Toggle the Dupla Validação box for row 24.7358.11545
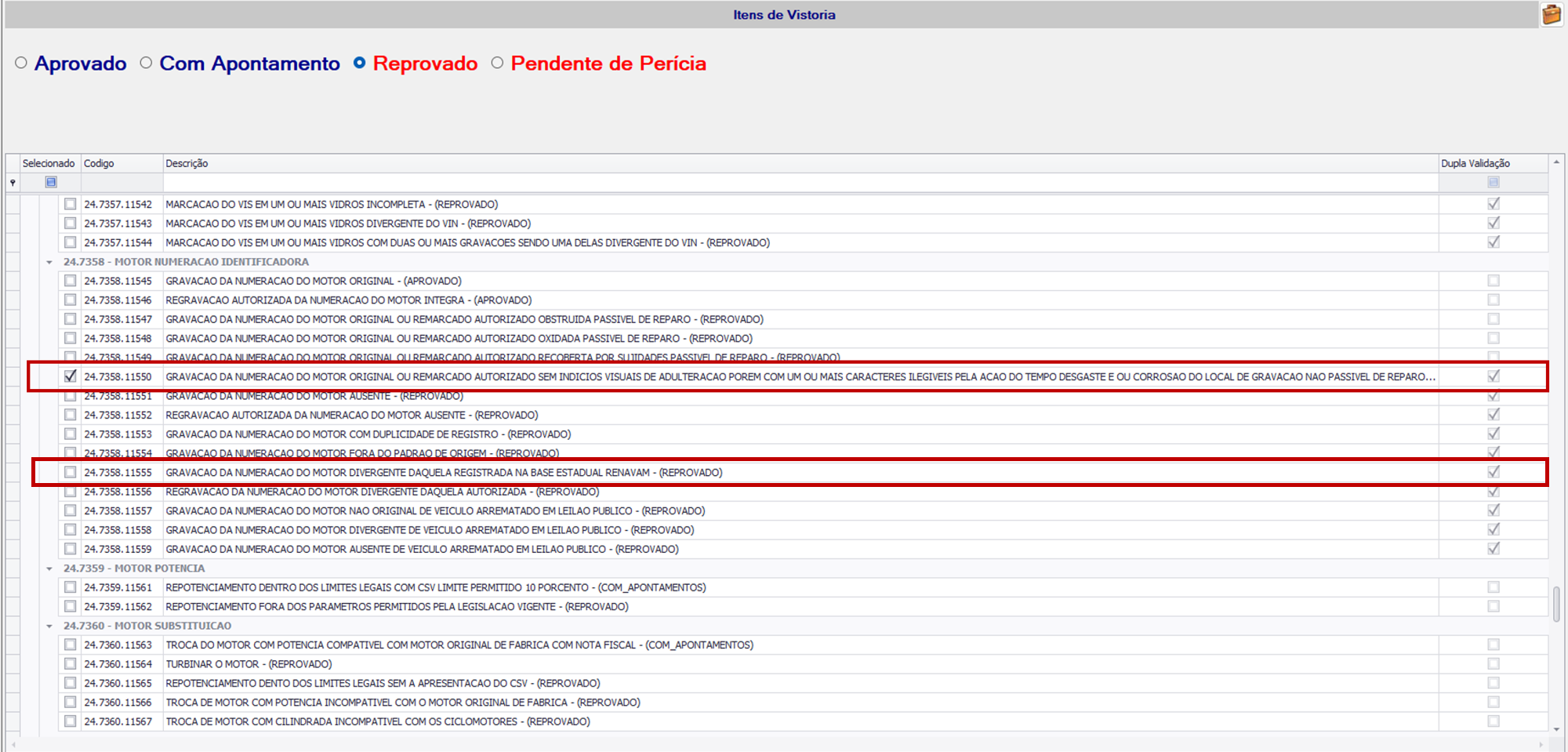Image resolution: width=1568 pixels, height=752 pixels. 1494,281
